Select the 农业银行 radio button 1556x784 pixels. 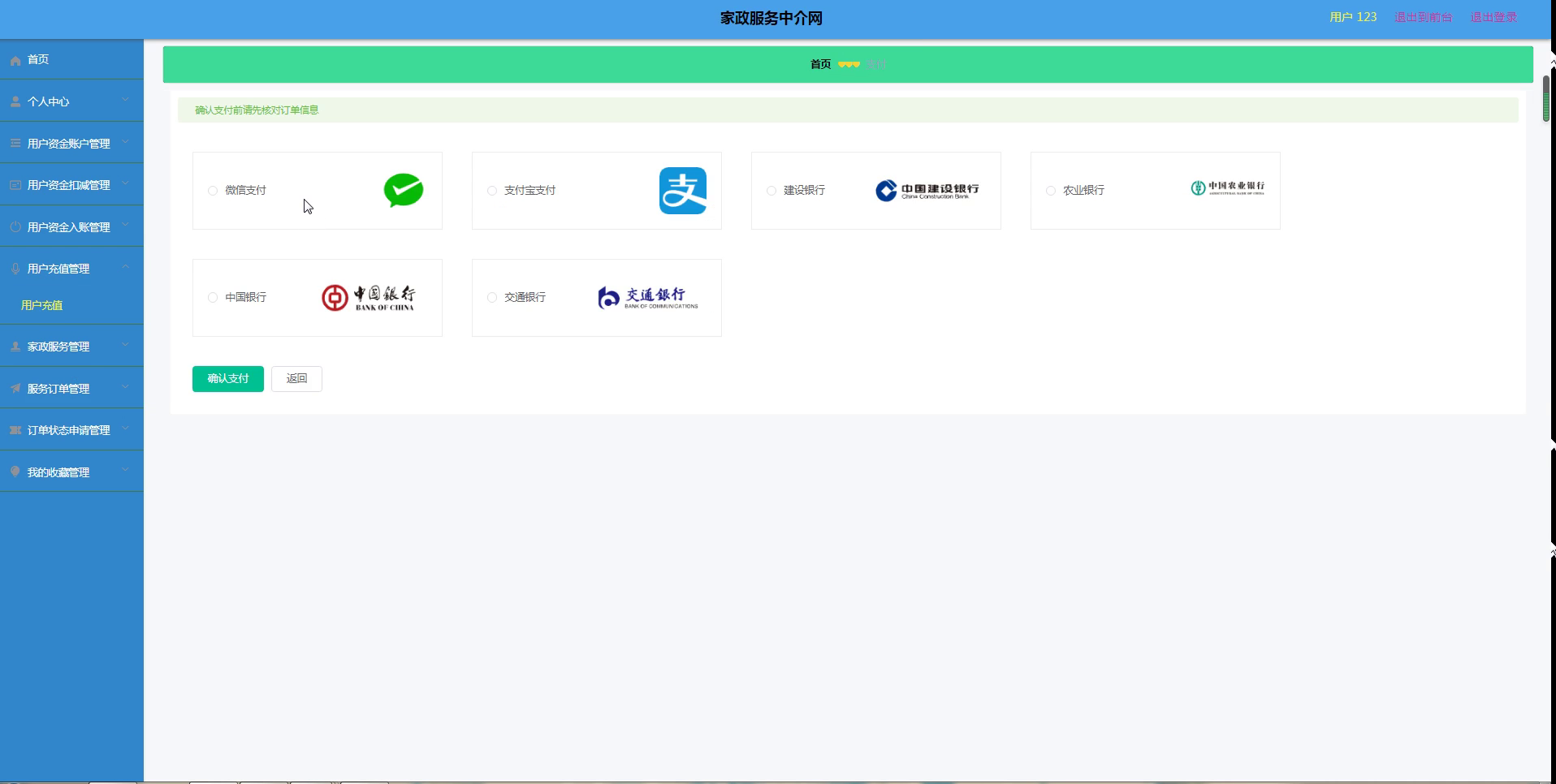click(1051, 191)
